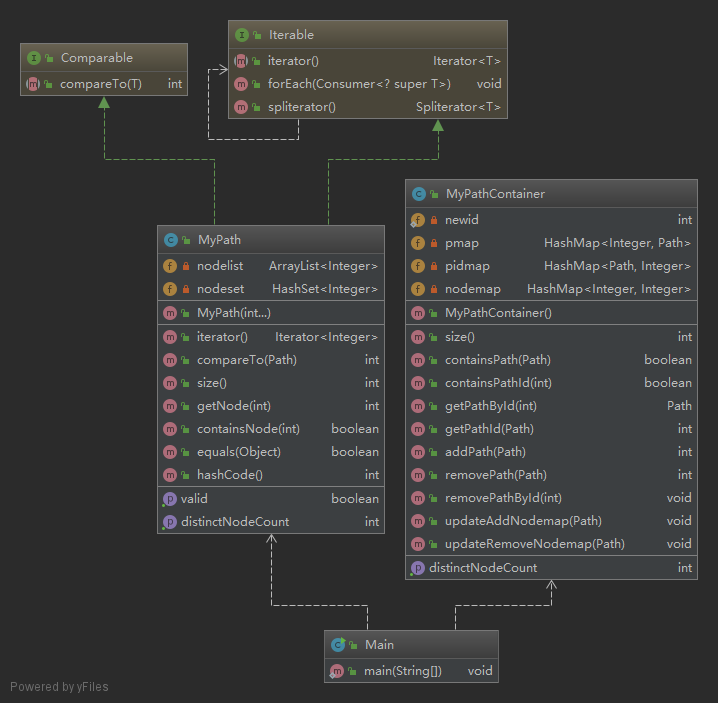Click the Powered by yFiles label
Screen dimensions: 718x703
tap(60, 687)
